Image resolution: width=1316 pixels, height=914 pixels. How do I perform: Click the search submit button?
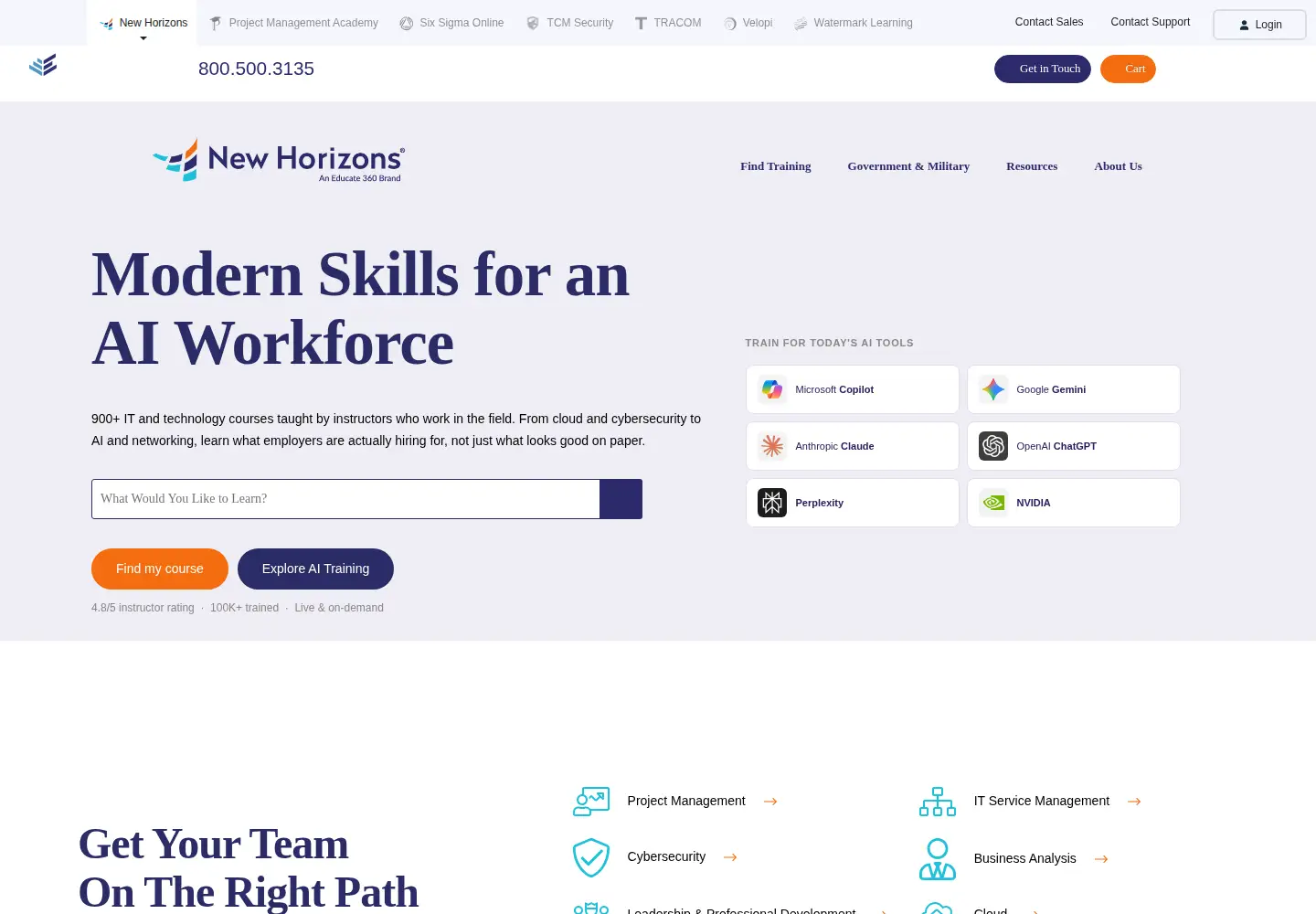coord(621,499)
